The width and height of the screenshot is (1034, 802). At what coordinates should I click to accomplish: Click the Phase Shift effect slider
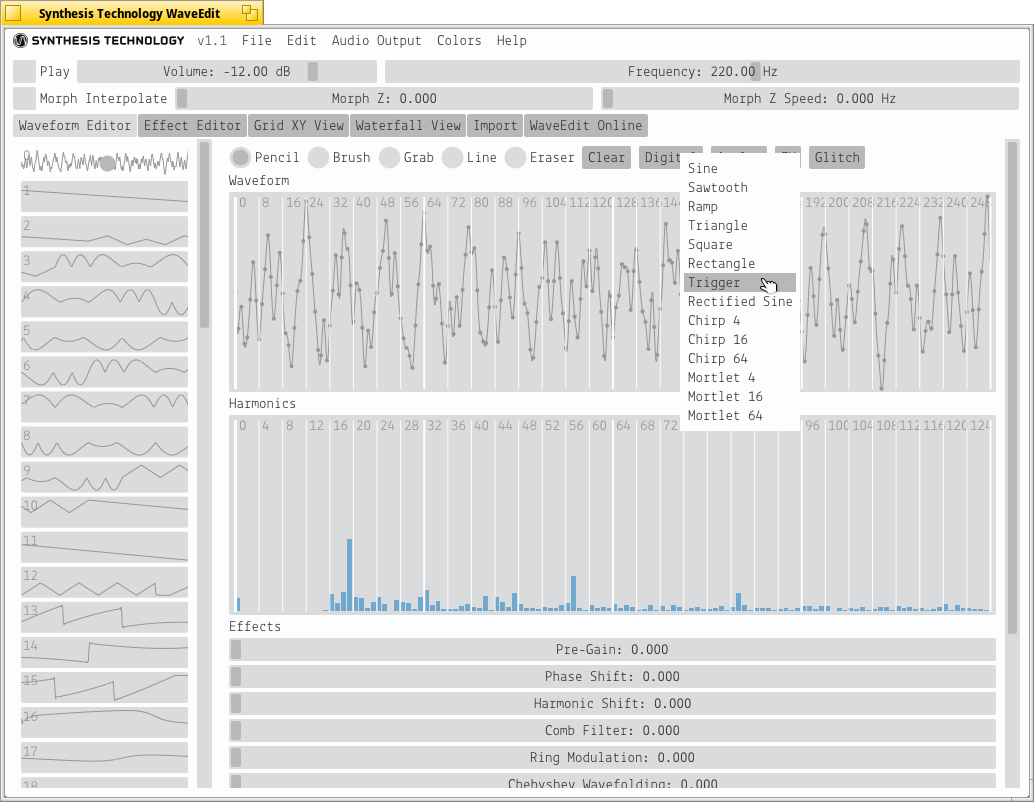[612, 676]
